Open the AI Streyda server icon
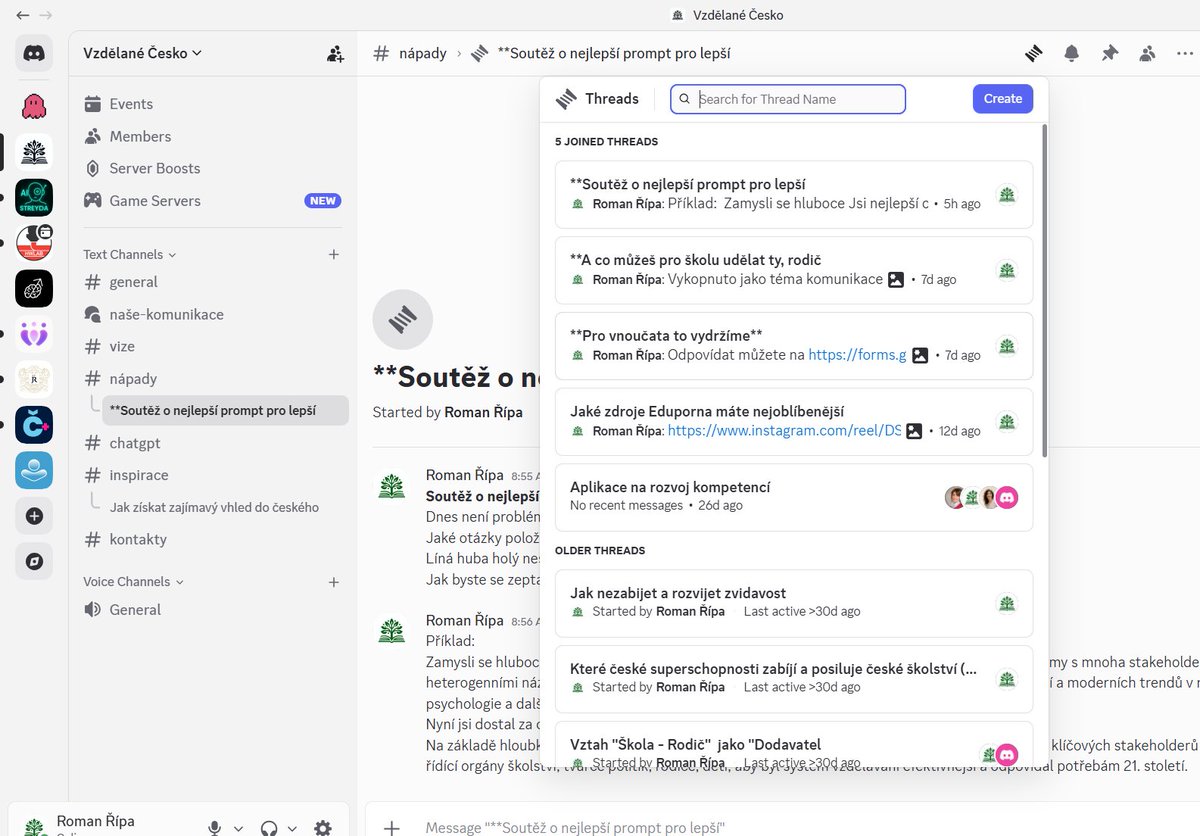This screenshot has height=836, width=1200. pos(34,197)
